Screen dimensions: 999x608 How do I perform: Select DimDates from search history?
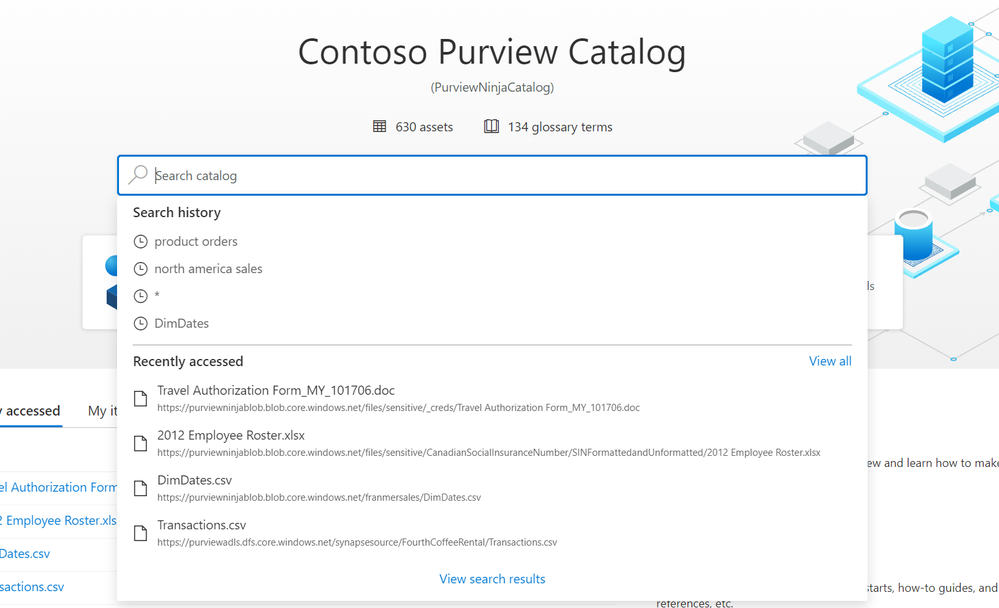[x=182, y=324]
